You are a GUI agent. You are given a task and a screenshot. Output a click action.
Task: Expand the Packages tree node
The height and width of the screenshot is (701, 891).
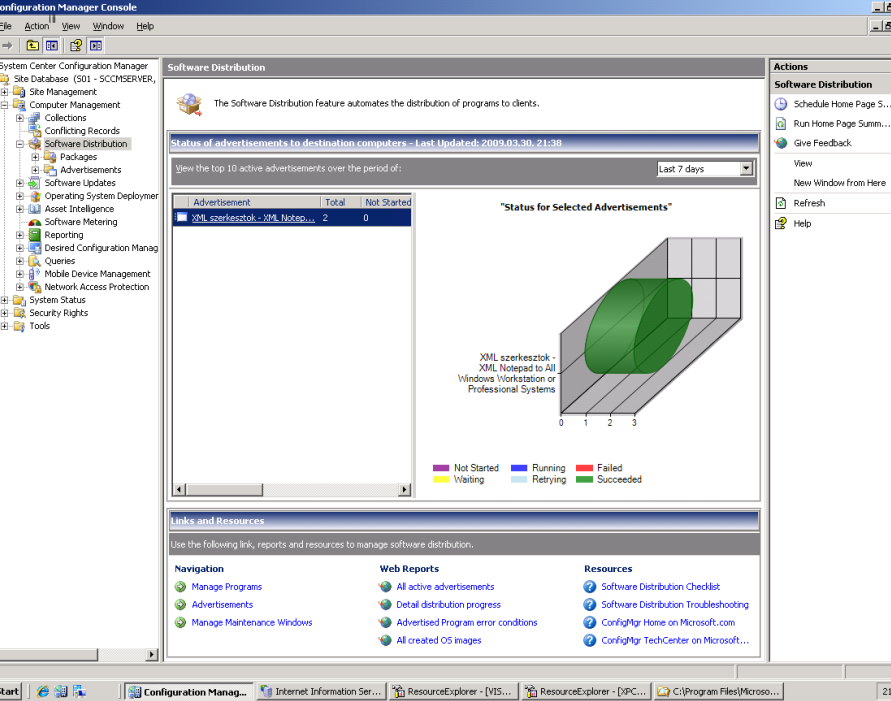(x=35, y=157)
